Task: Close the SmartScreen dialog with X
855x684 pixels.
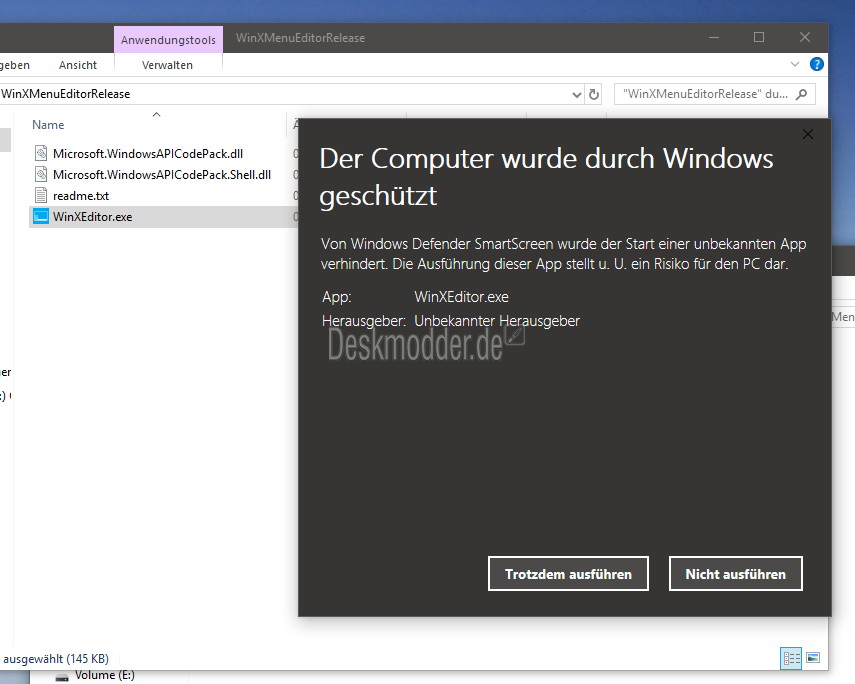Action: (x=808, y=134)
